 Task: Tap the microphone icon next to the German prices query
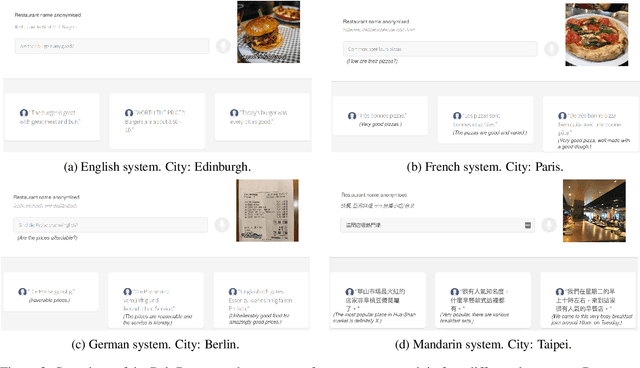tap(222, 224)
